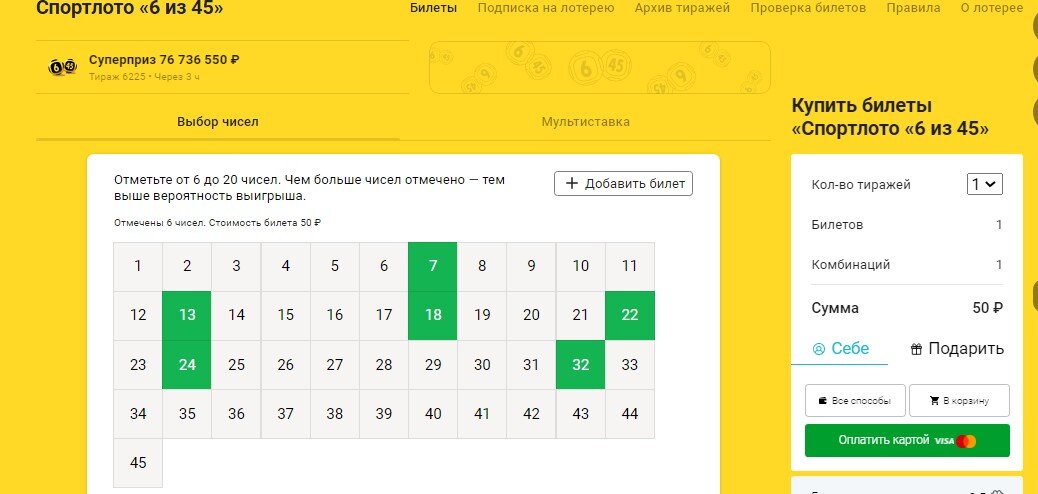Viewport: 1038px width, 494px height.
Task: Select the Подарить tab
Action: (957, 349)
